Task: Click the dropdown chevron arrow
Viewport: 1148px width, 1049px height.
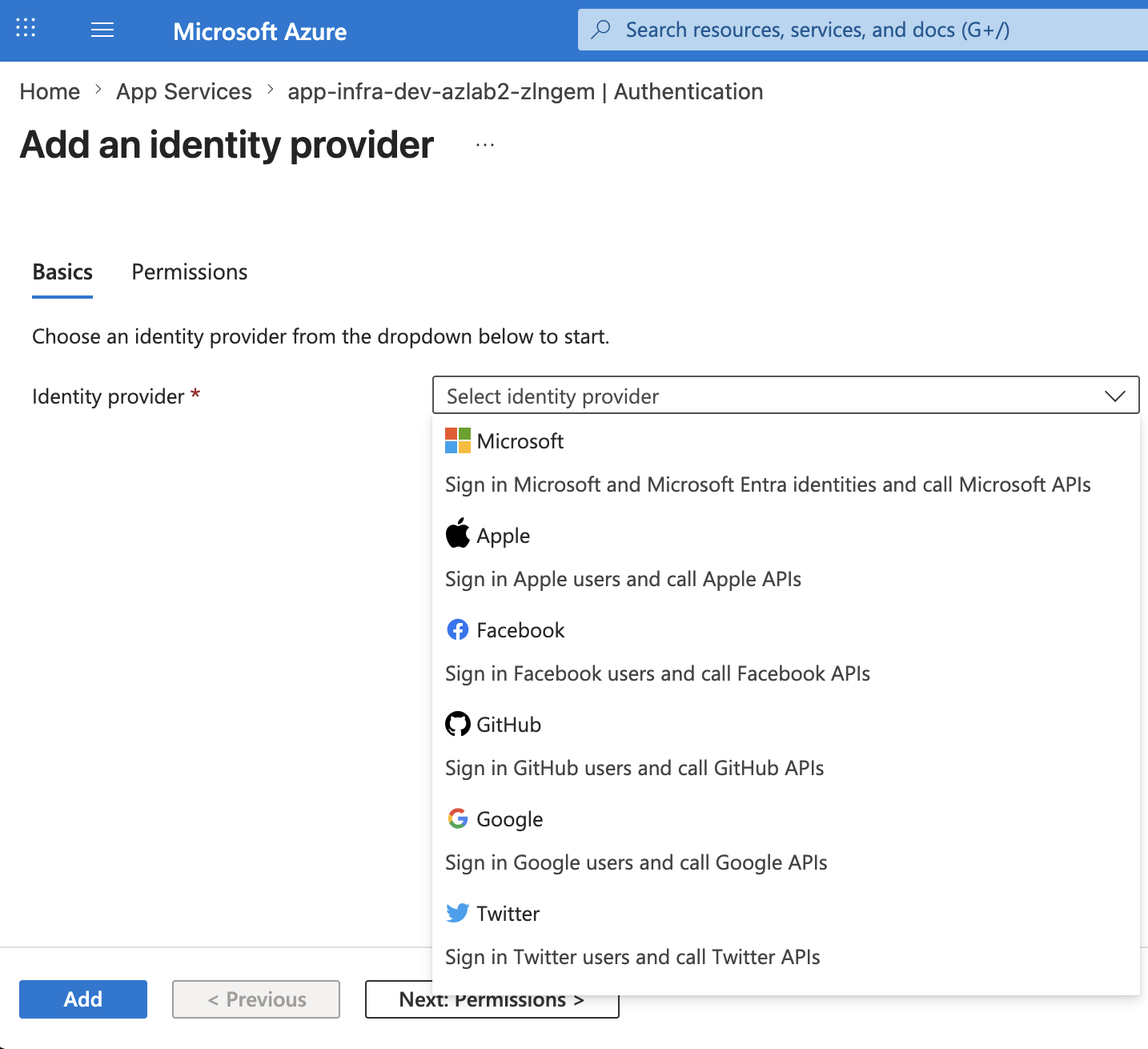Action: pyautogui.click(x=1114, y=396)
